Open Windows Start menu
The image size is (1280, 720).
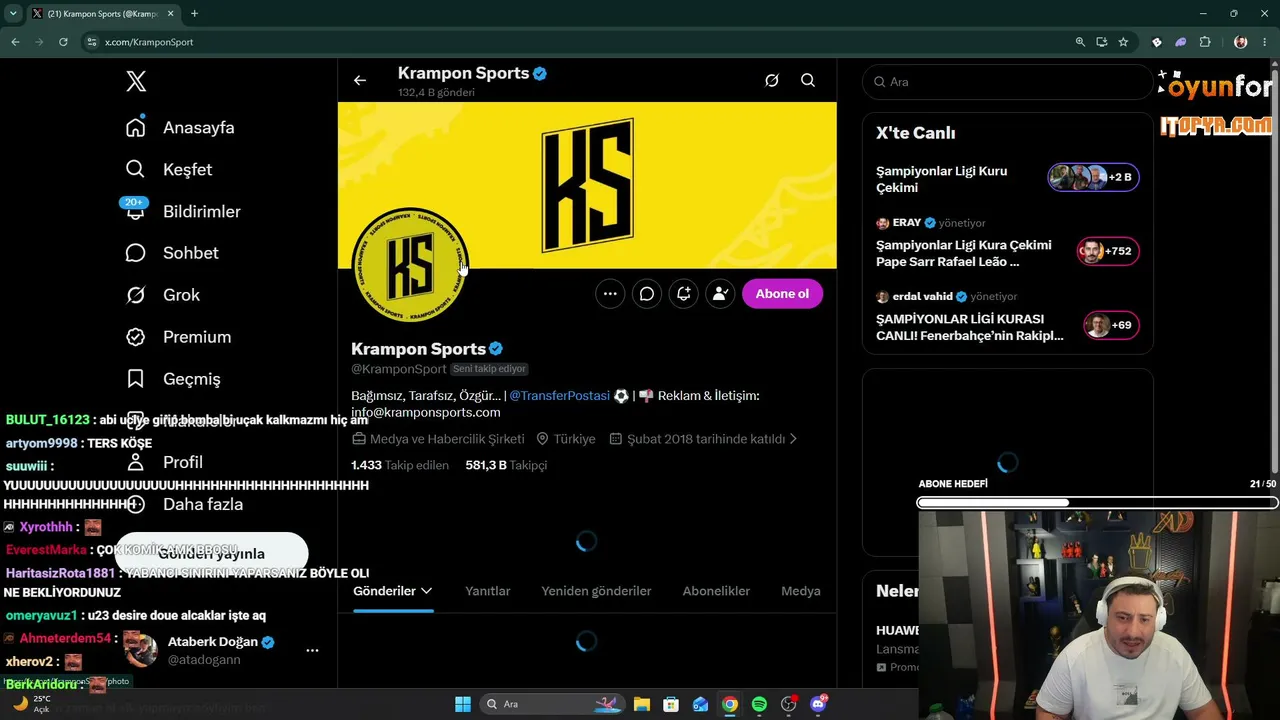(463, 704)
